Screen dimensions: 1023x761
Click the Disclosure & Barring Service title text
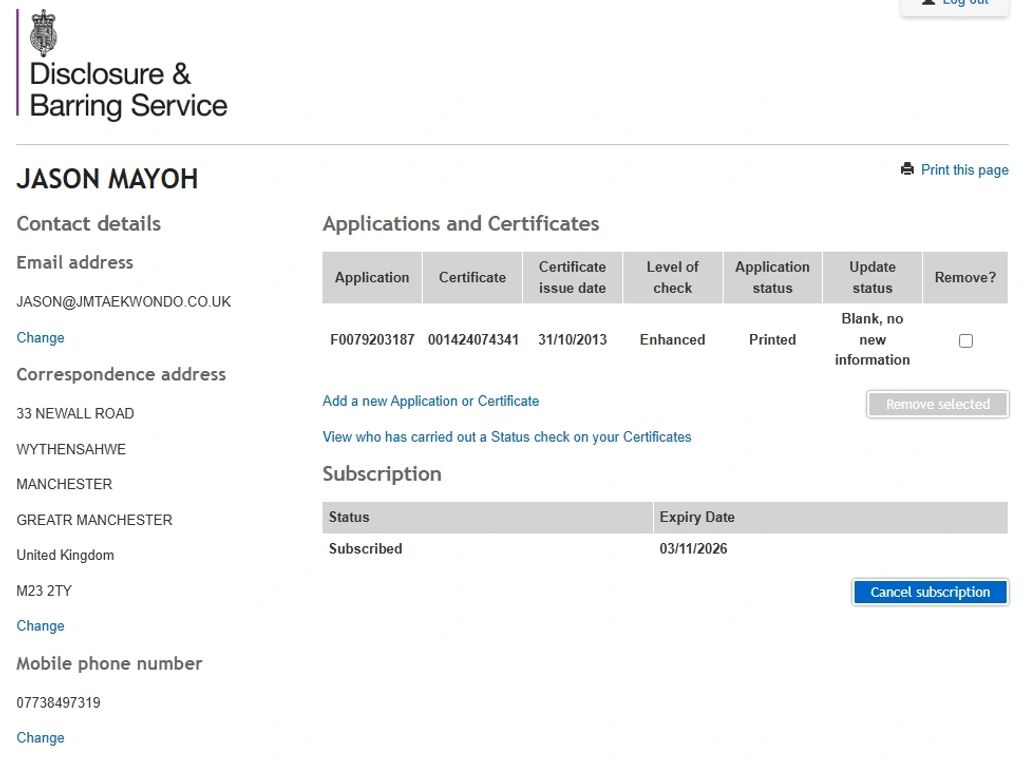128,90
